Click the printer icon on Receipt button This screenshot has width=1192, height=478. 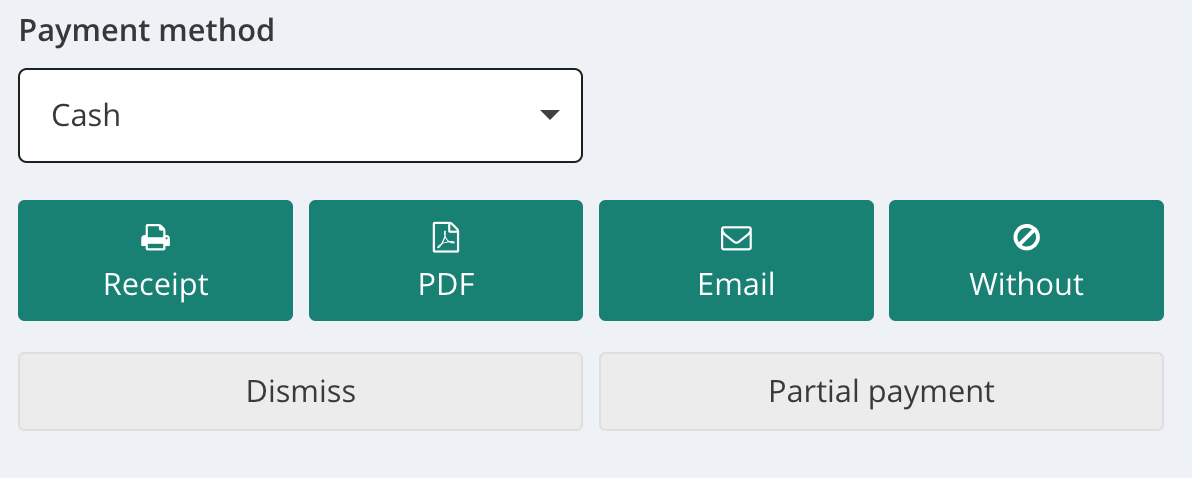pos(155,238)
